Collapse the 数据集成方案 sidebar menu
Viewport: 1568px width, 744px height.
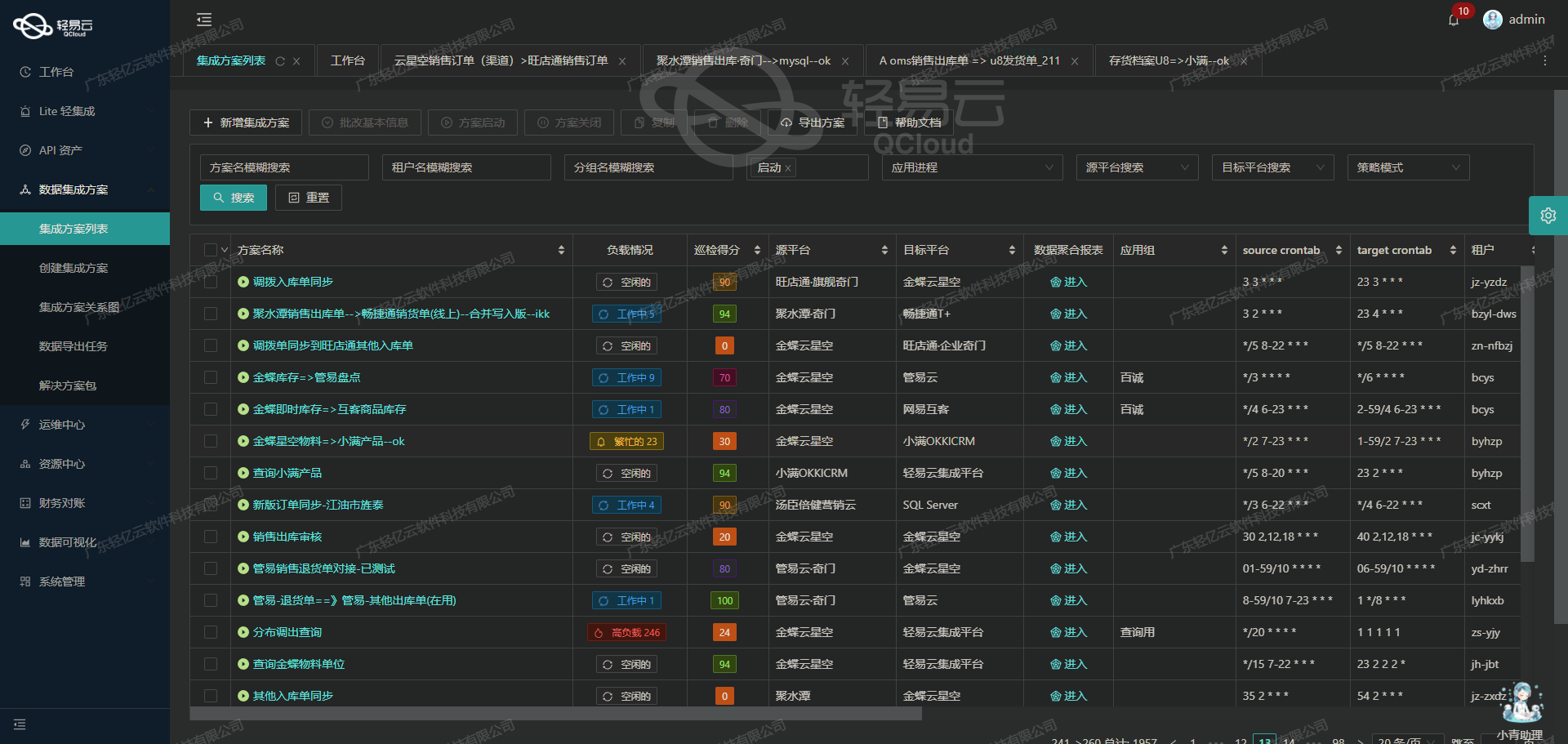point(85,189)
